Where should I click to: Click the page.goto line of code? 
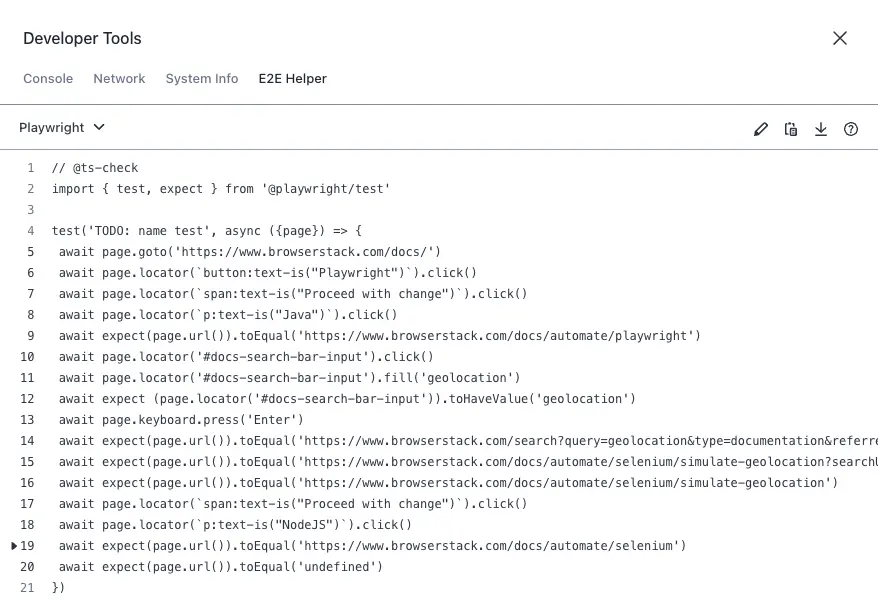249,252
